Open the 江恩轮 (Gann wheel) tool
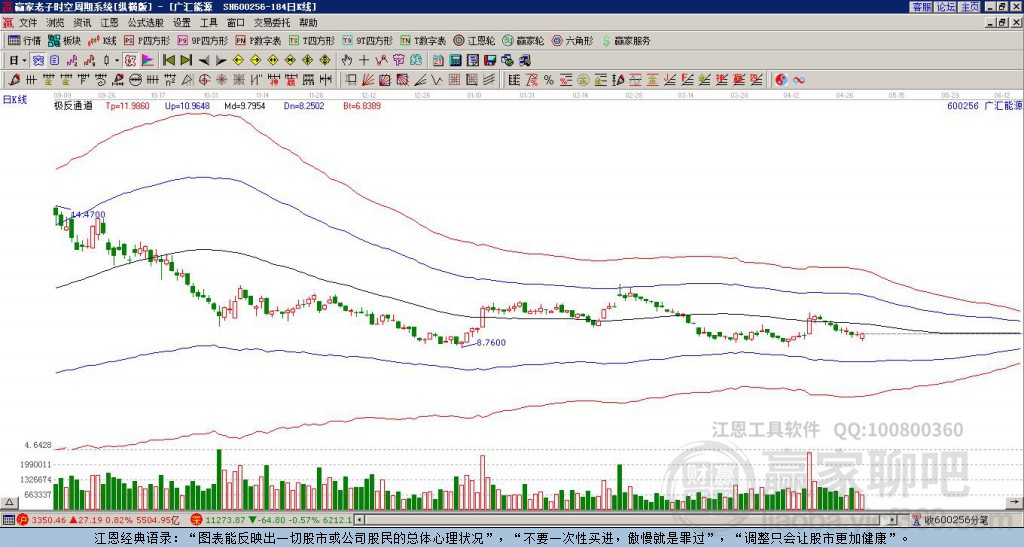This screenshot has height=548, width=1024. pyautogui.click(x=474, y=40)
